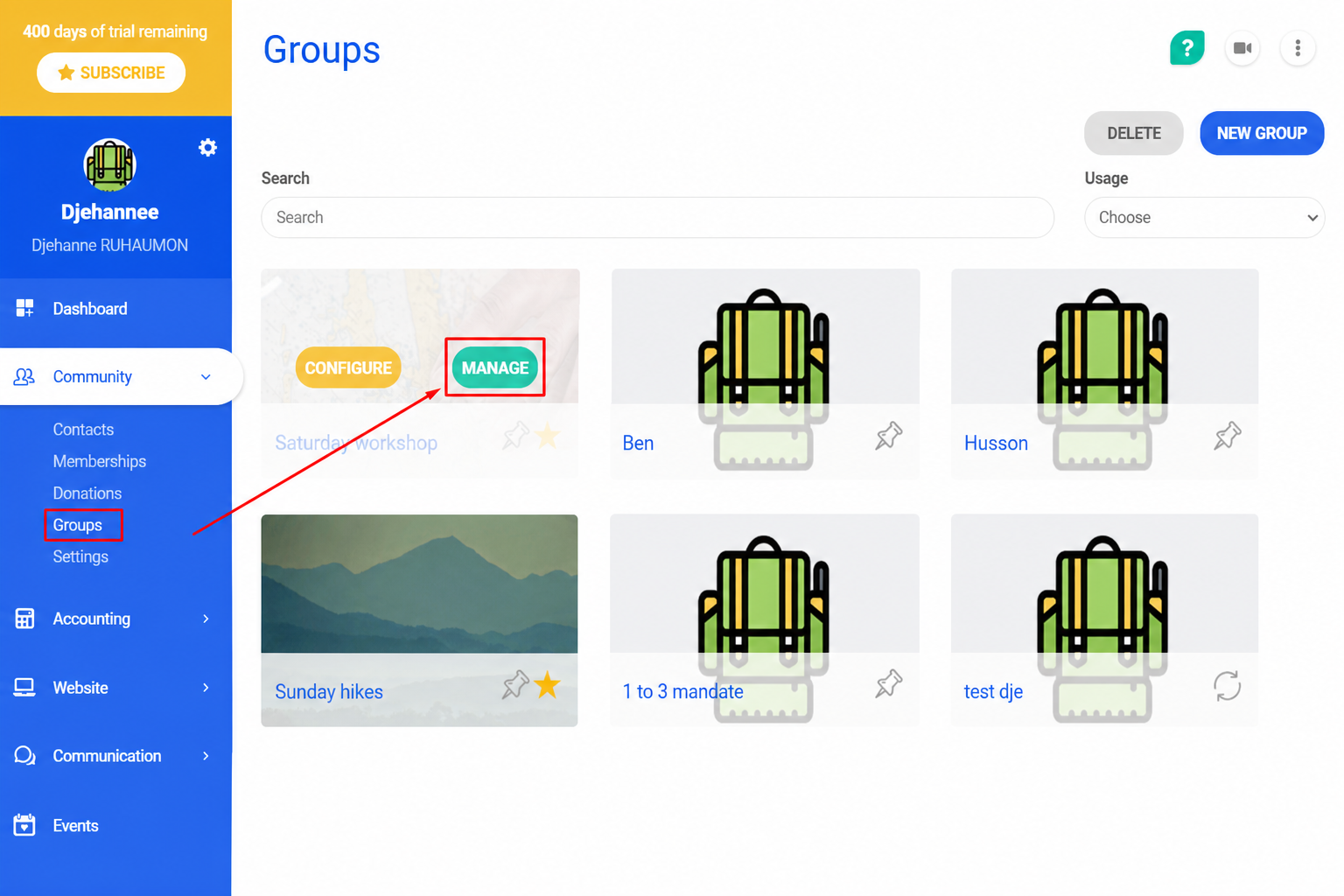Click the sync icon on test dje group

coord(1227,686)
